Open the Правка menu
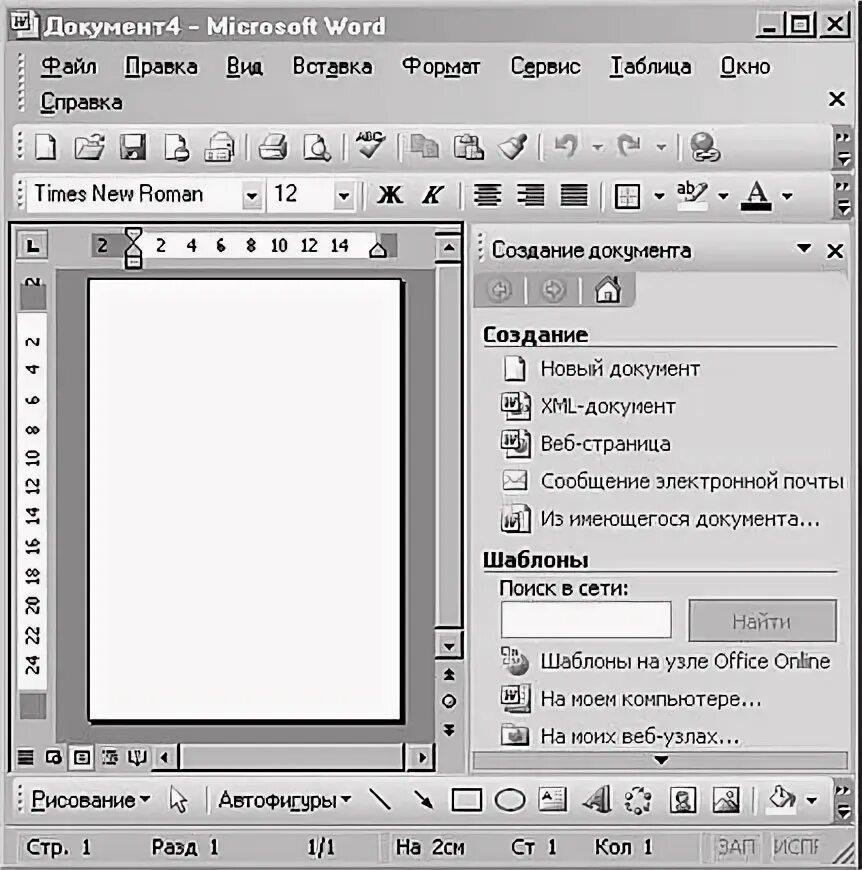The image size is (862, 870). pyautogui.click(x=161, y=67)
